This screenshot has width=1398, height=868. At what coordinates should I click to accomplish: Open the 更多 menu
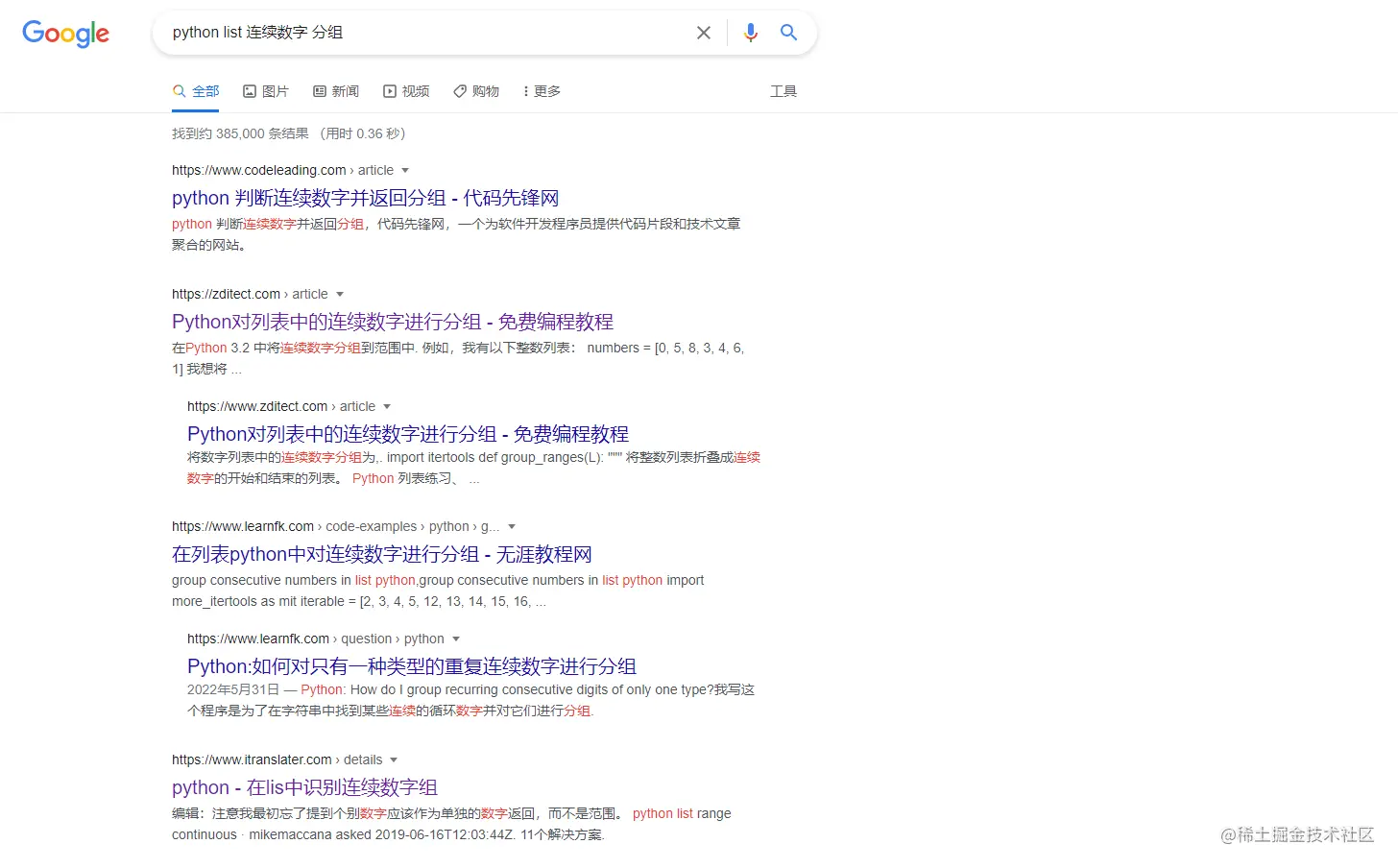click(x=542, y=91)
